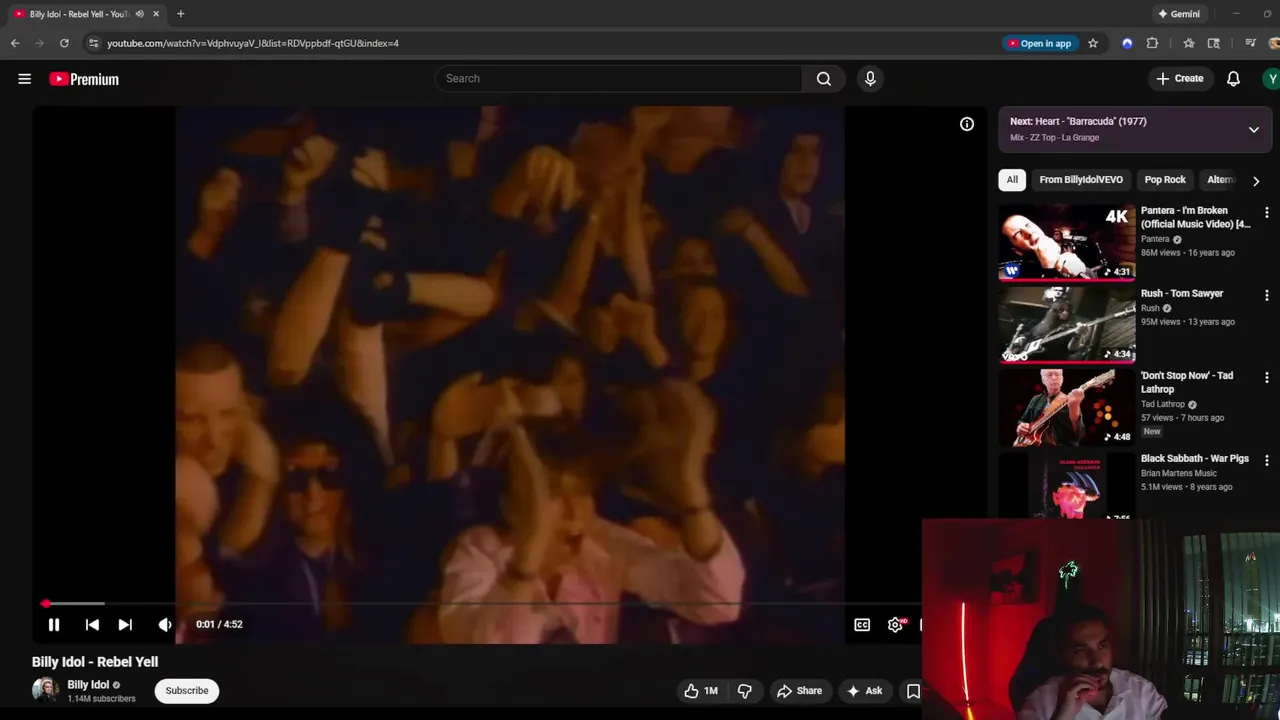Skip to next video in playlist

[x=125, y=624]
